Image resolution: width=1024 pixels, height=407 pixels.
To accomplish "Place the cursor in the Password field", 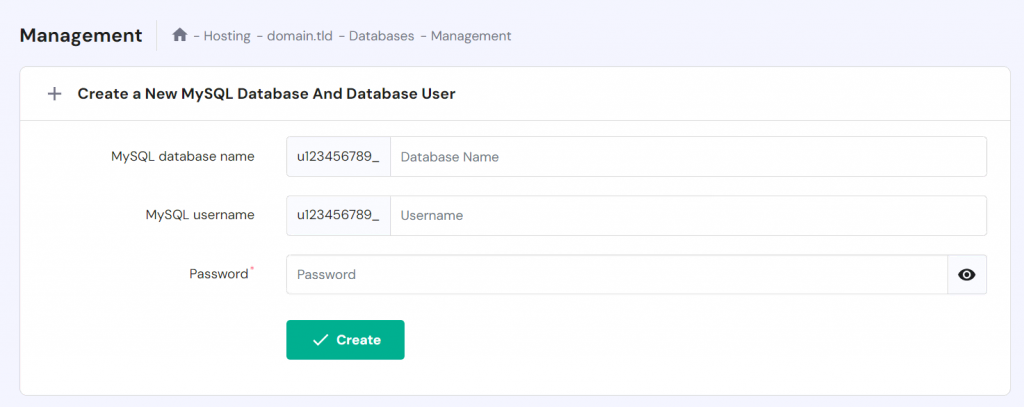I will pos(615,274).
